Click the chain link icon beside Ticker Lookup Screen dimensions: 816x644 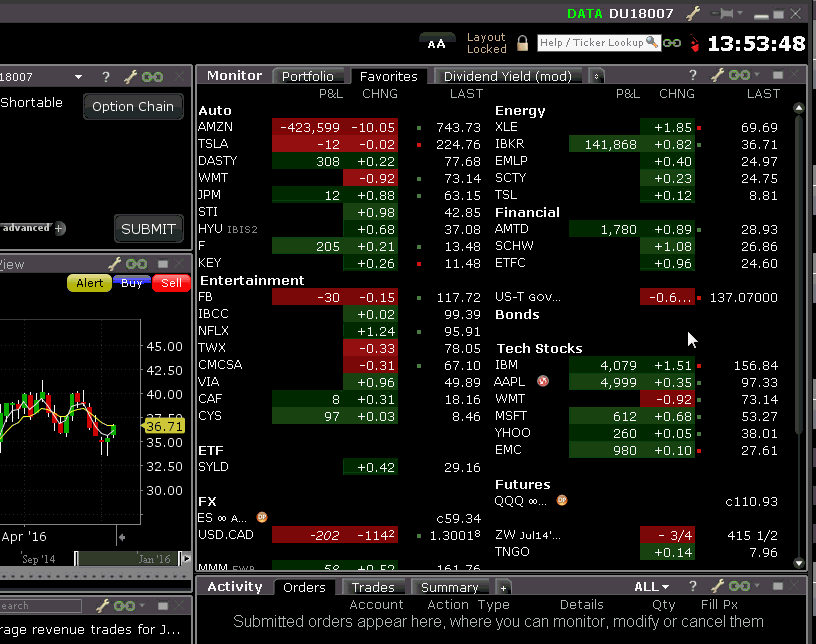click(x=672, y=43)
